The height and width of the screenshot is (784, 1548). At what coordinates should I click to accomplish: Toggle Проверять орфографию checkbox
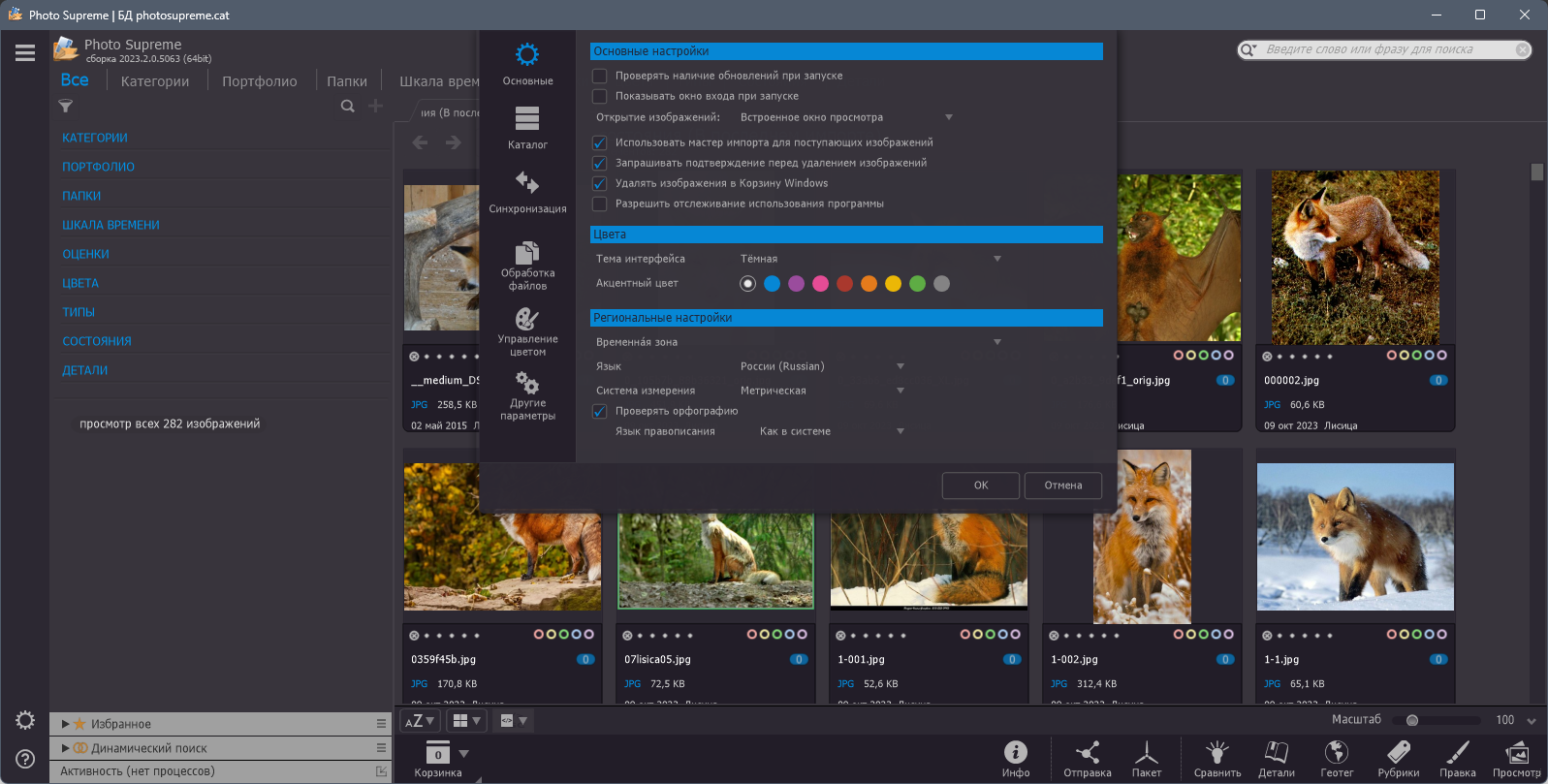click(599, 411)
